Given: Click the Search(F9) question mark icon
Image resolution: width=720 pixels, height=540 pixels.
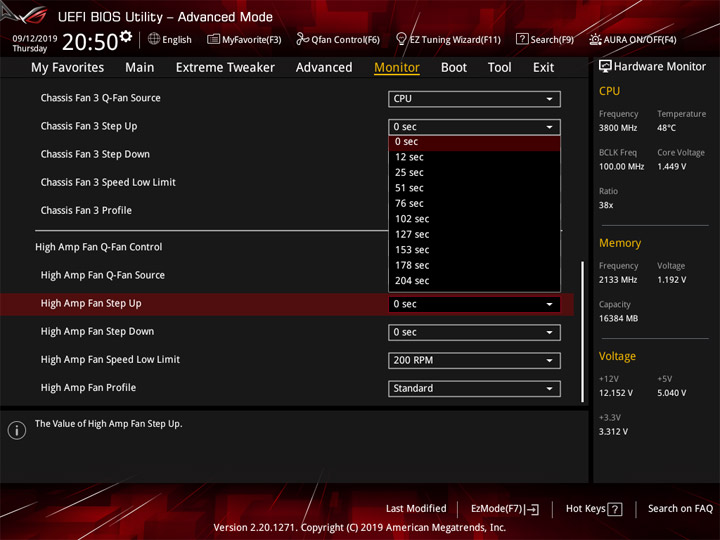Looking at the screenshot, I should pos(522,39).
